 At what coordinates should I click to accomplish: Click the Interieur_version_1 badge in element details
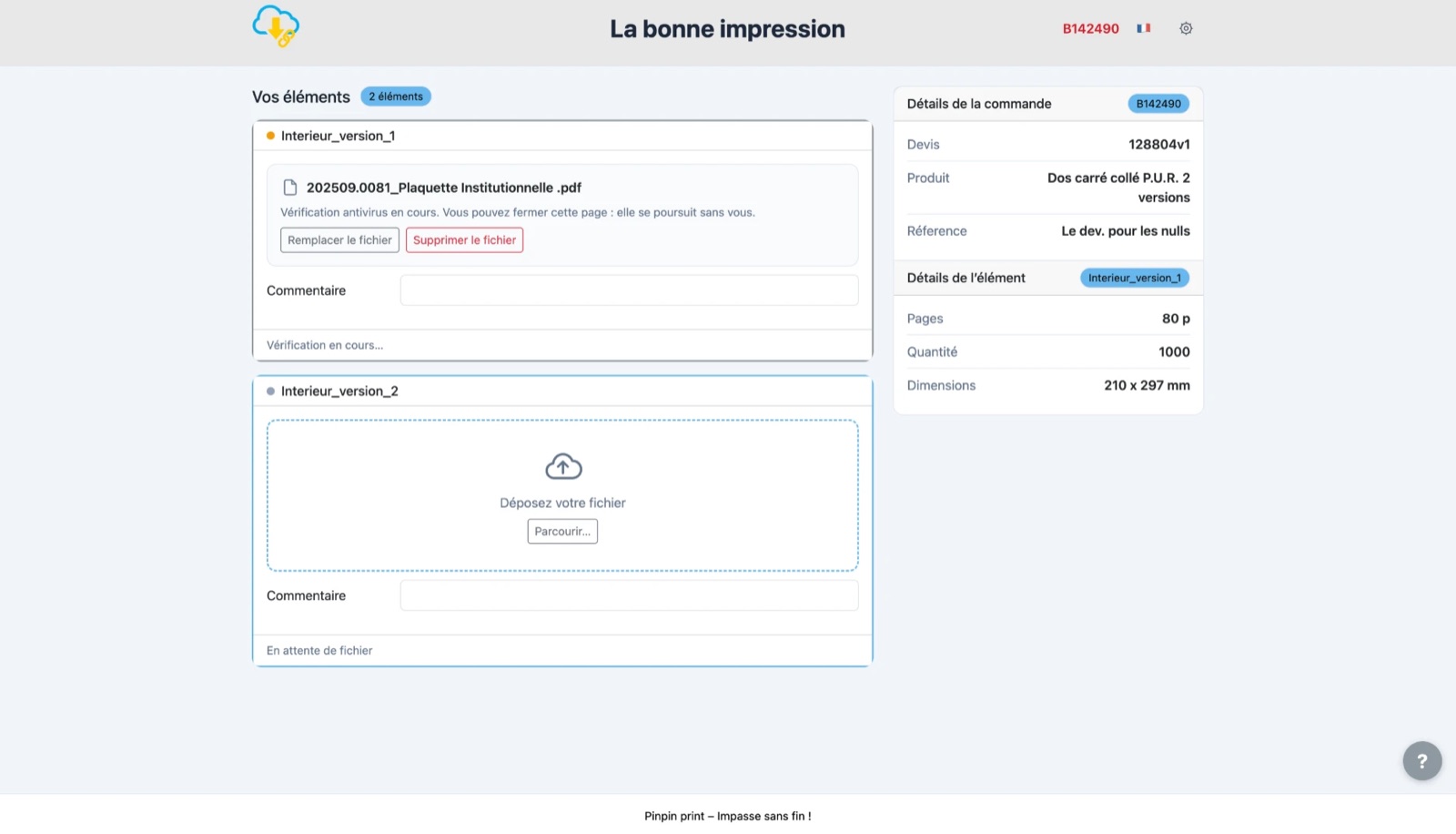pos(1135,278)
